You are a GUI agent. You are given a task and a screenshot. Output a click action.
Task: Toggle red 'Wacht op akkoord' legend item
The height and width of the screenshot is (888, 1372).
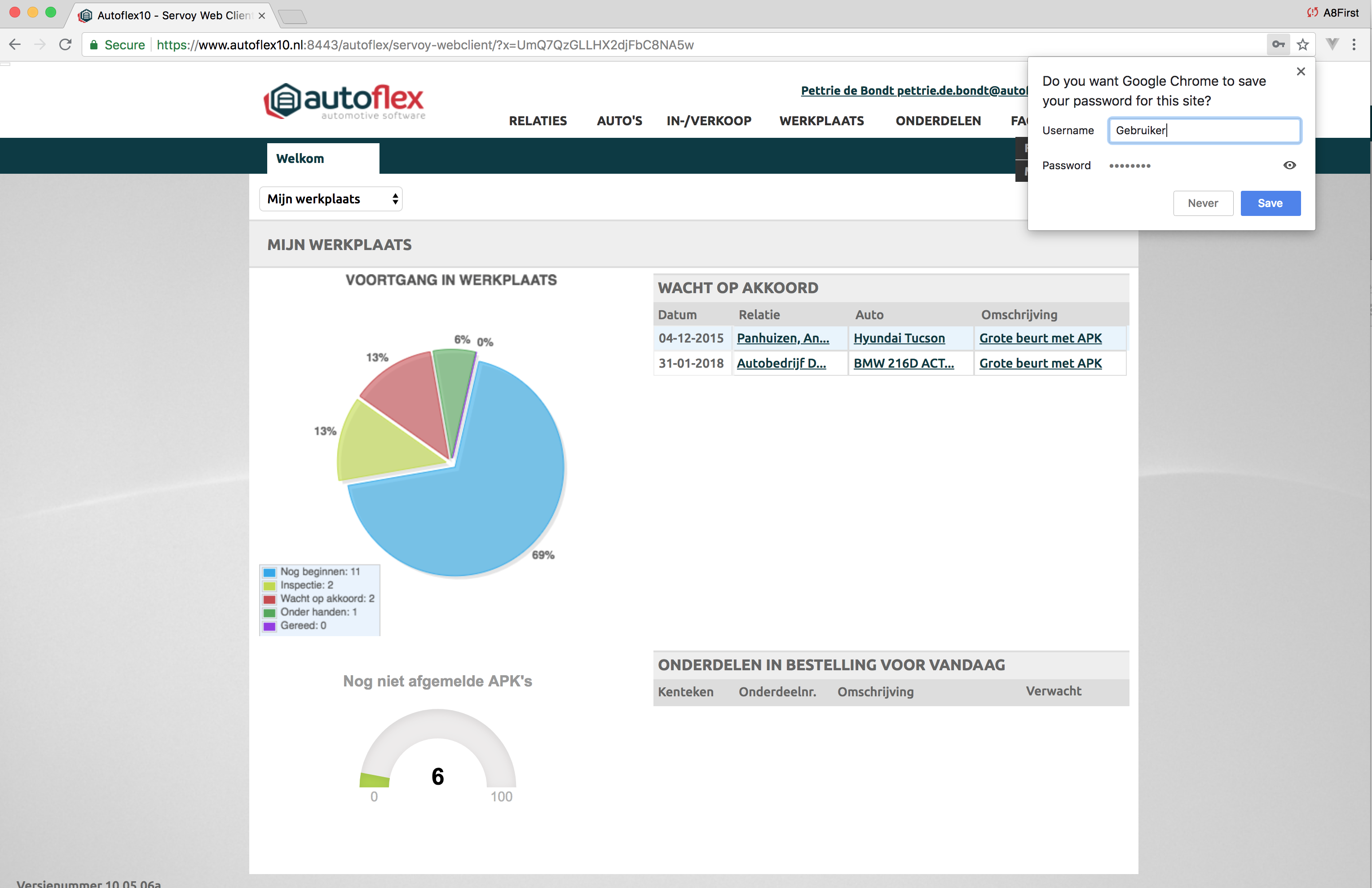coord(326,599)
